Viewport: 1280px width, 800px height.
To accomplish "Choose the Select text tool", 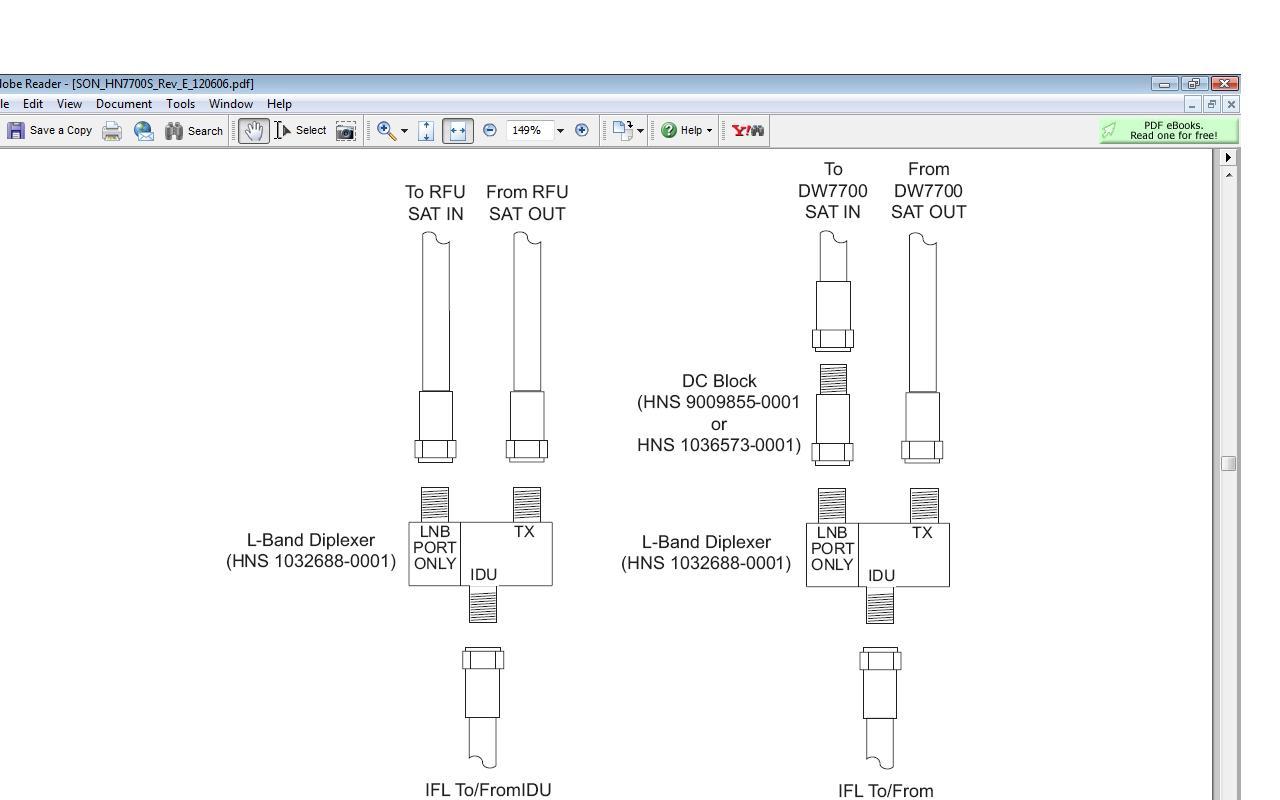I will 301,131.
